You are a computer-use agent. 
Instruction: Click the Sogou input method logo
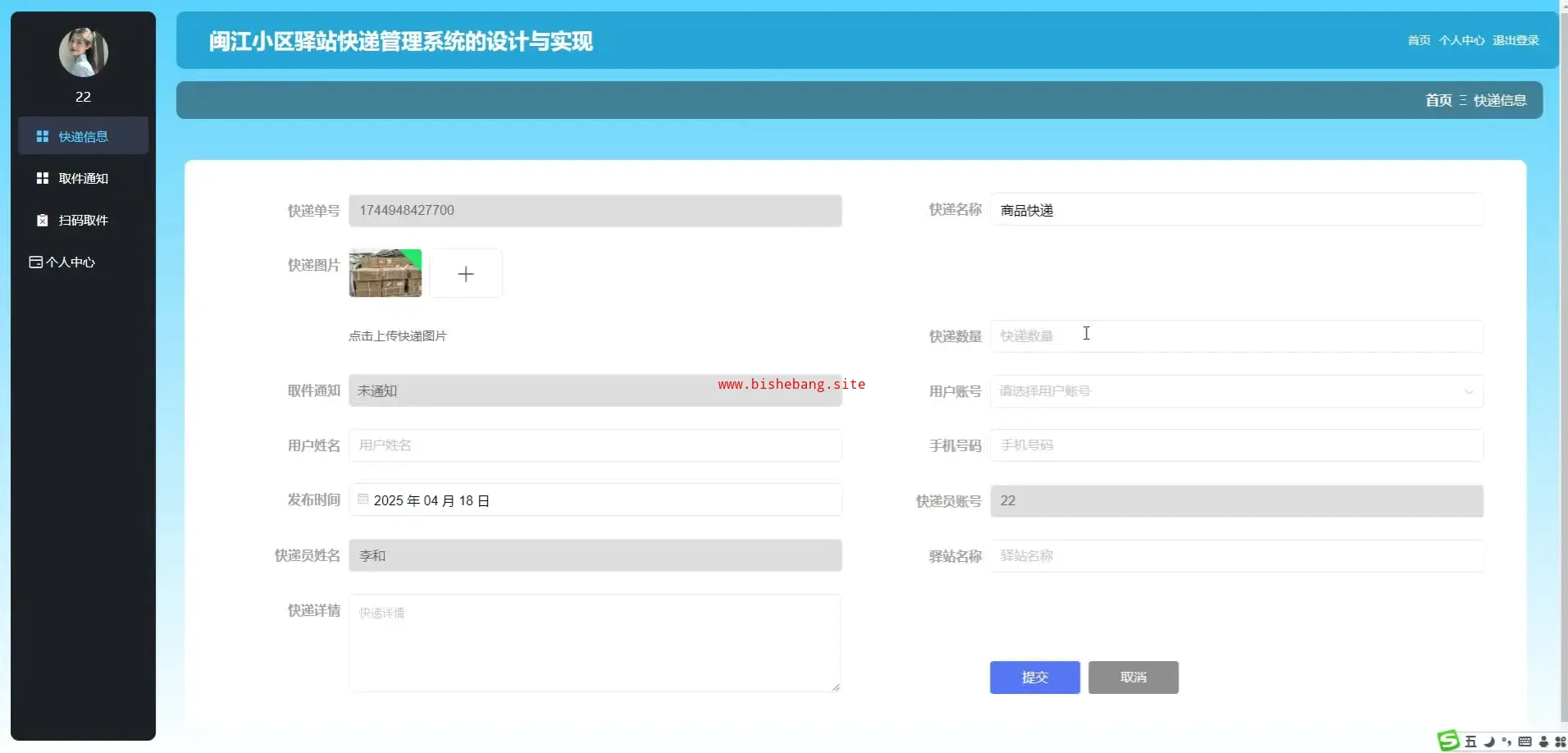pos(1449,741)
